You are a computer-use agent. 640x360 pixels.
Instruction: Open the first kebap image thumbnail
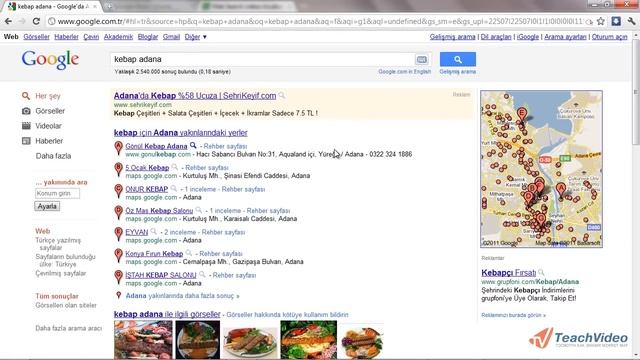tap(143, 340)
